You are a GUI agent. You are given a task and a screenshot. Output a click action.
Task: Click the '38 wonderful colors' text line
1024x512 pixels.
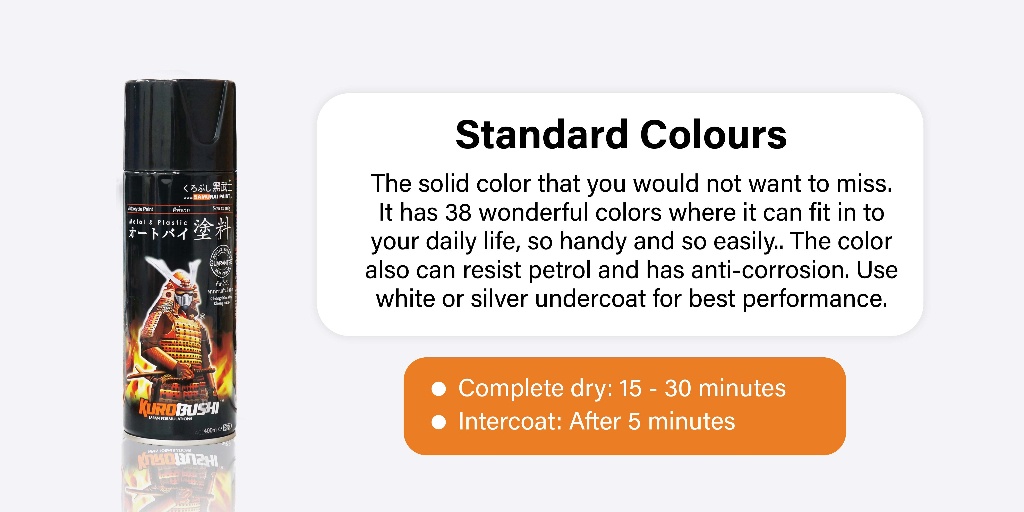tap(631, 213)
